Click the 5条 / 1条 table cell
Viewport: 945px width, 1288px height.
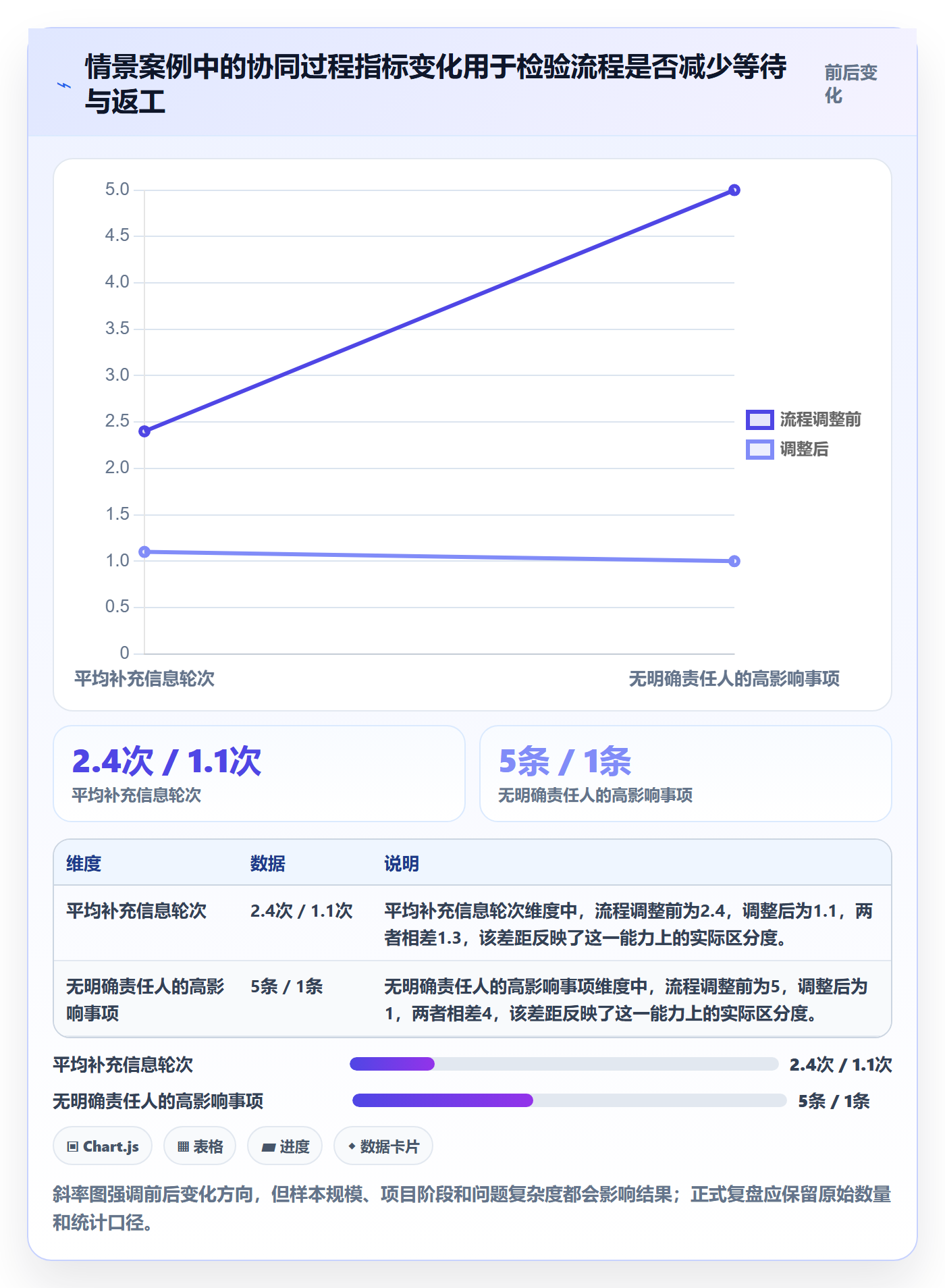click(x=286, y=986)
